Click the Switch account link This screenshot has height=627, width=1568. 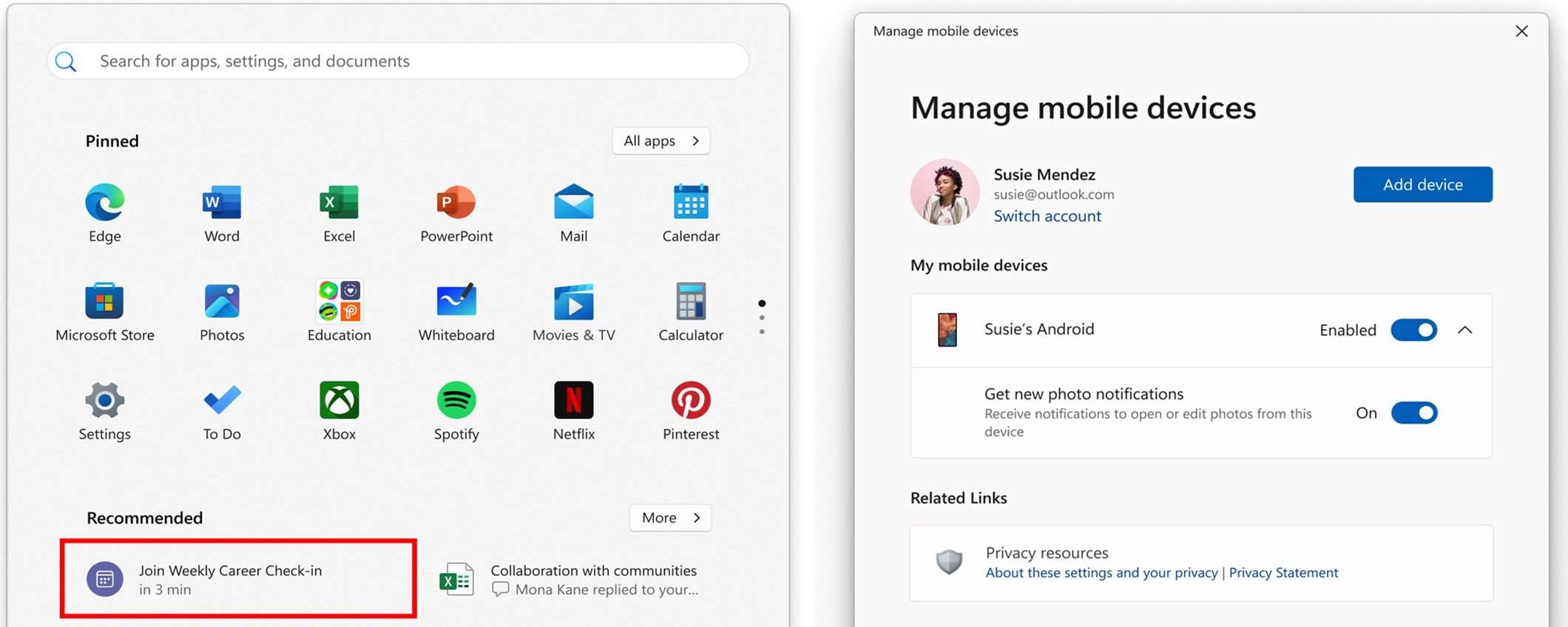1047,216
